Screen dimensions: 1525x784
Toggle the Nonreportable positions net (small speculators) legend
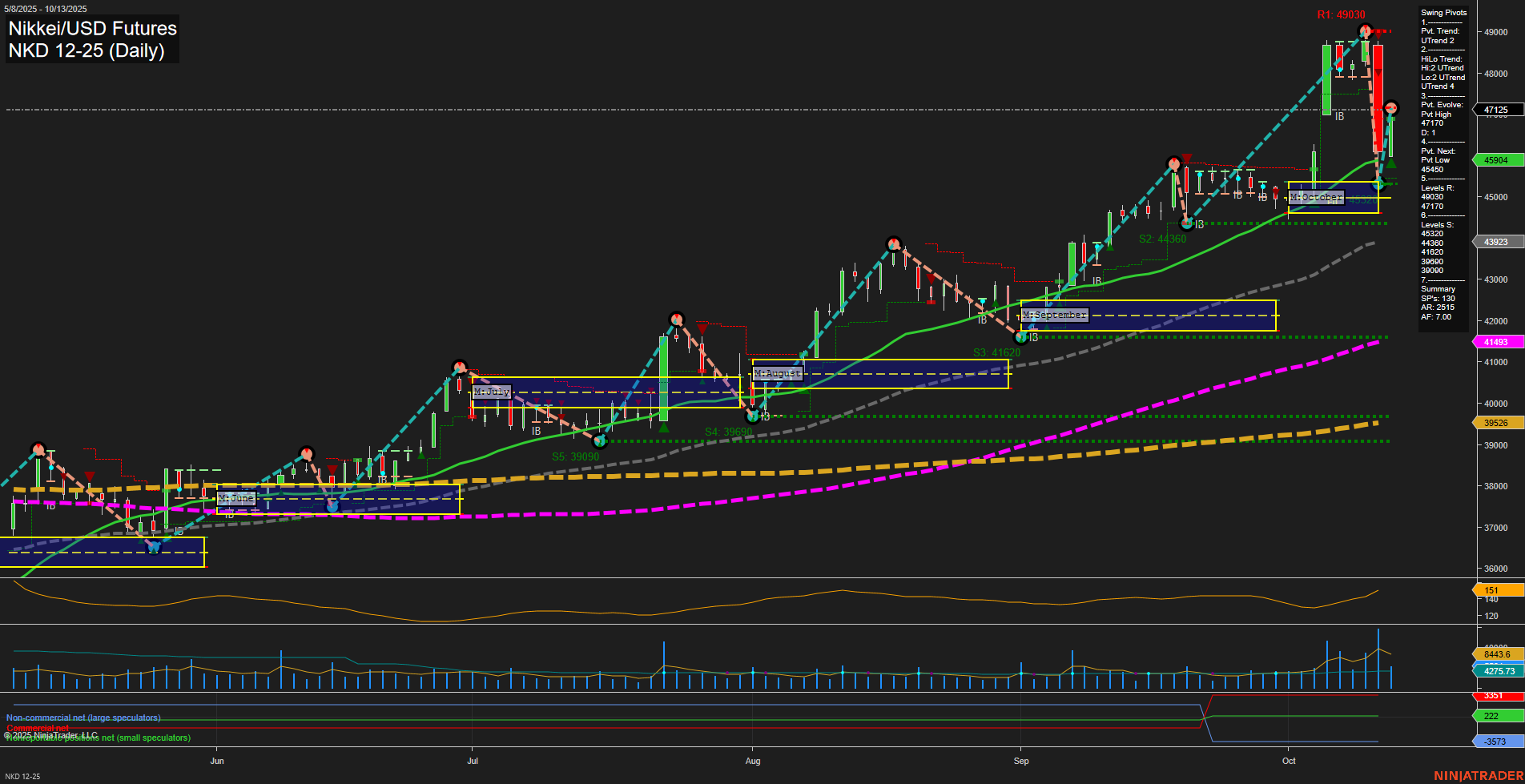click(98, 738)
